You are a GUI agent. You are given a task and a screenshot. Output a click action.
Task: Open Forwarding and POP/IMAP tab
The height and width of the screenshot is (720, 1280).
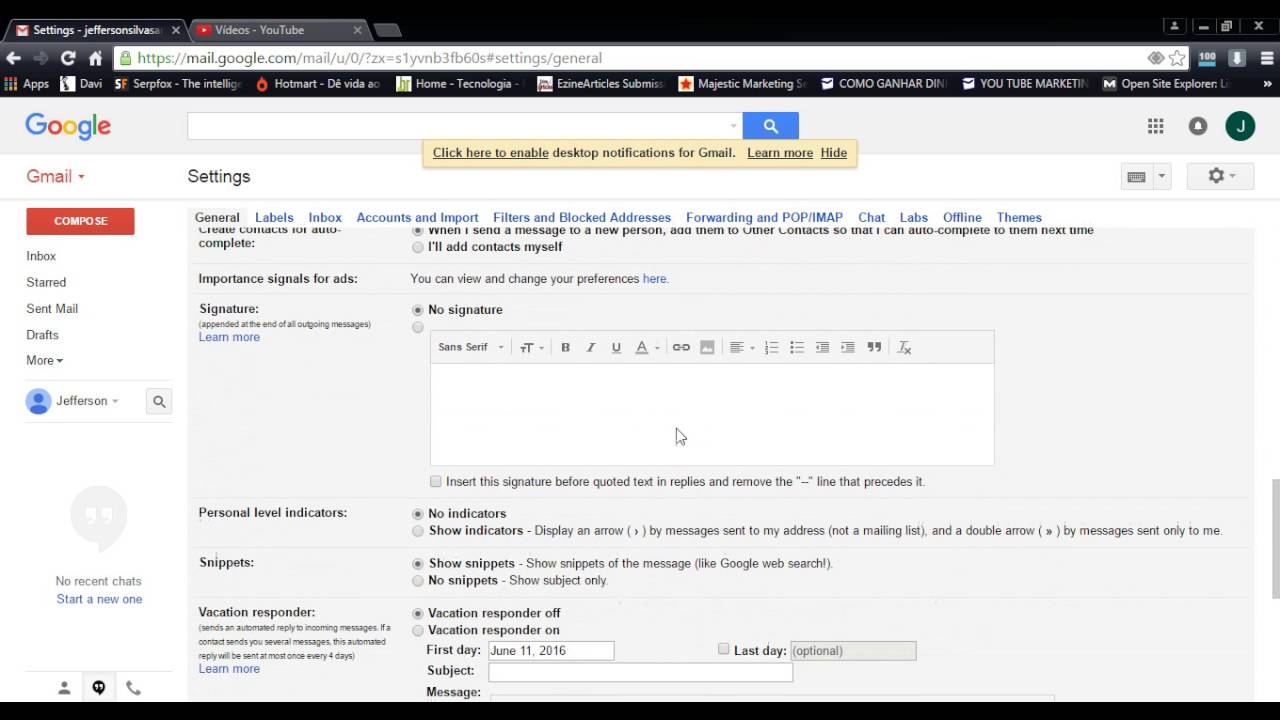coord(764,217)
